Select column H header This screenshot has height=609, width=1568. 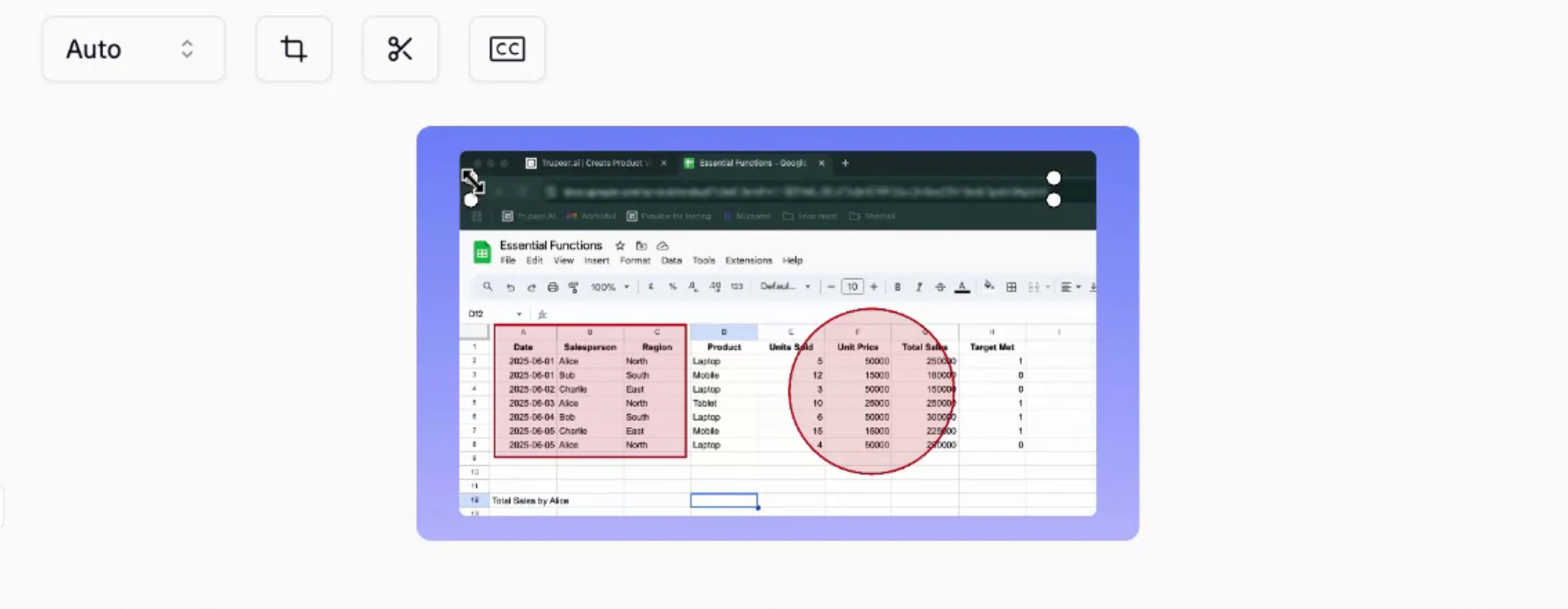point(991,333)
